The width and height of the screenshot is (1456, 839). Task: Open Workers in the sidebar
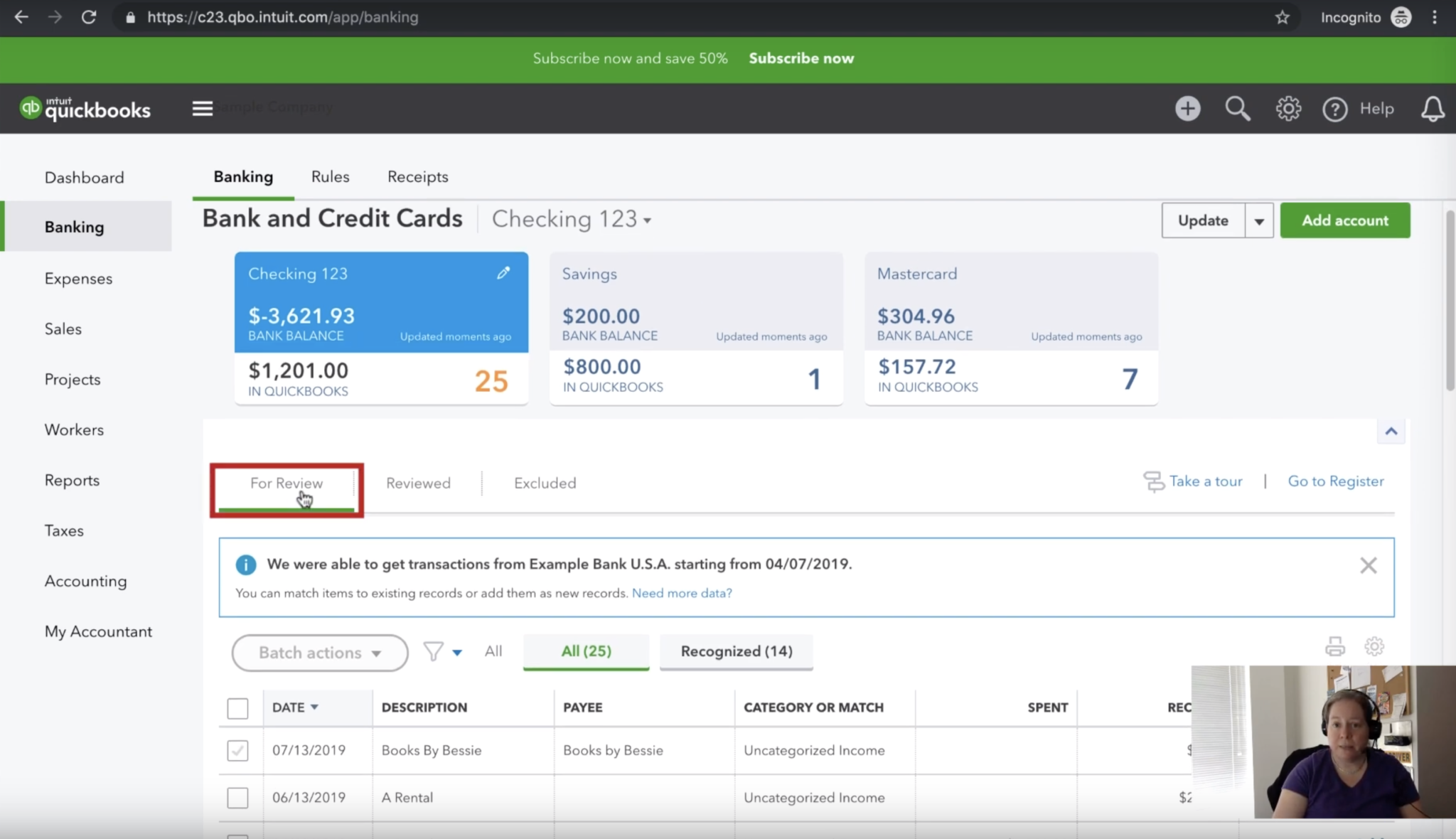[74, 430]
